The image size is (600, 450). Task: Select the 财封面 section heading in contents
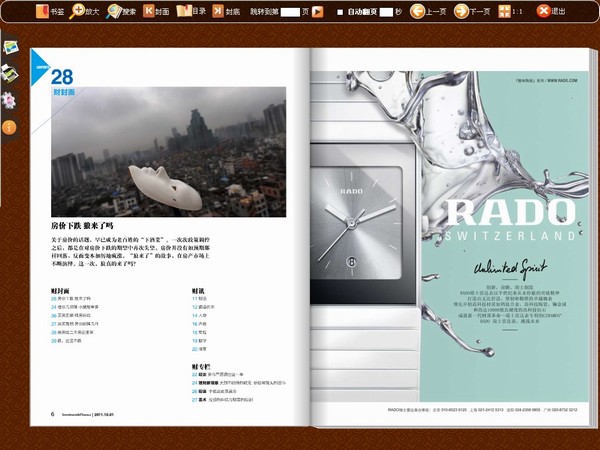coord(60,291)
